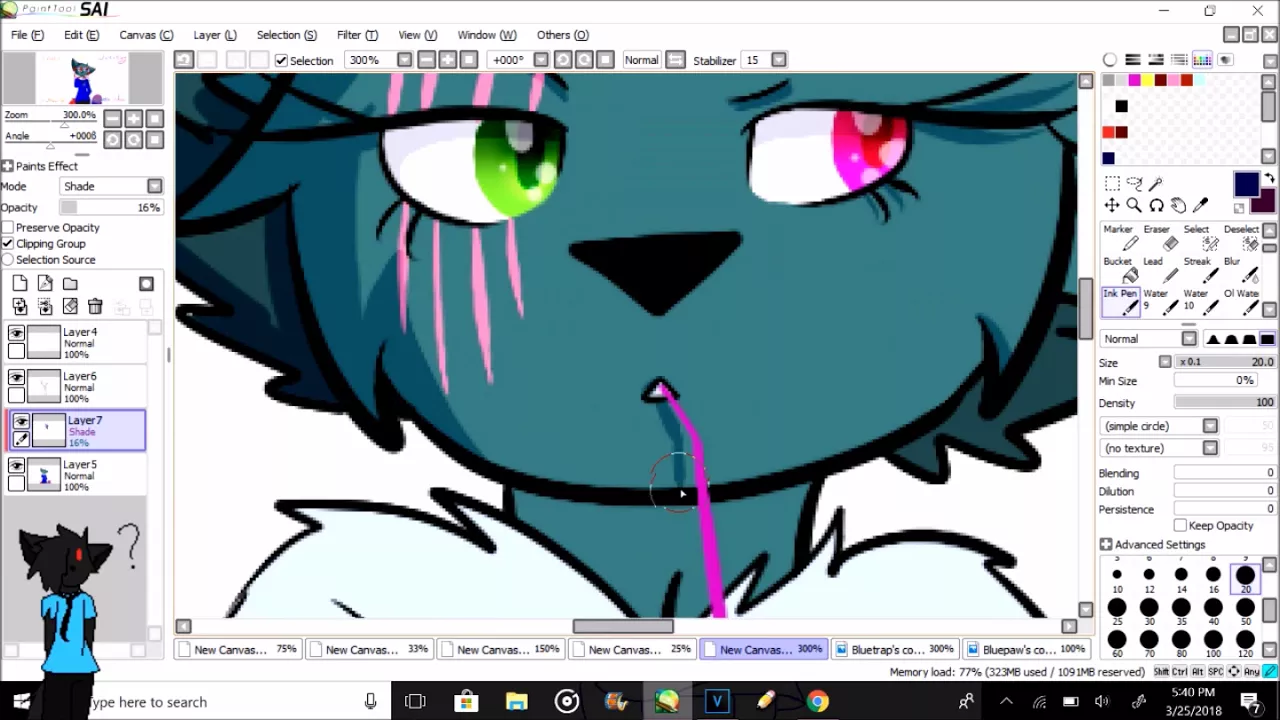Screen dimensions: 1280x720
Task: Toggle Preserve Opacity checkbox
Action: click(x=8, y=228)
